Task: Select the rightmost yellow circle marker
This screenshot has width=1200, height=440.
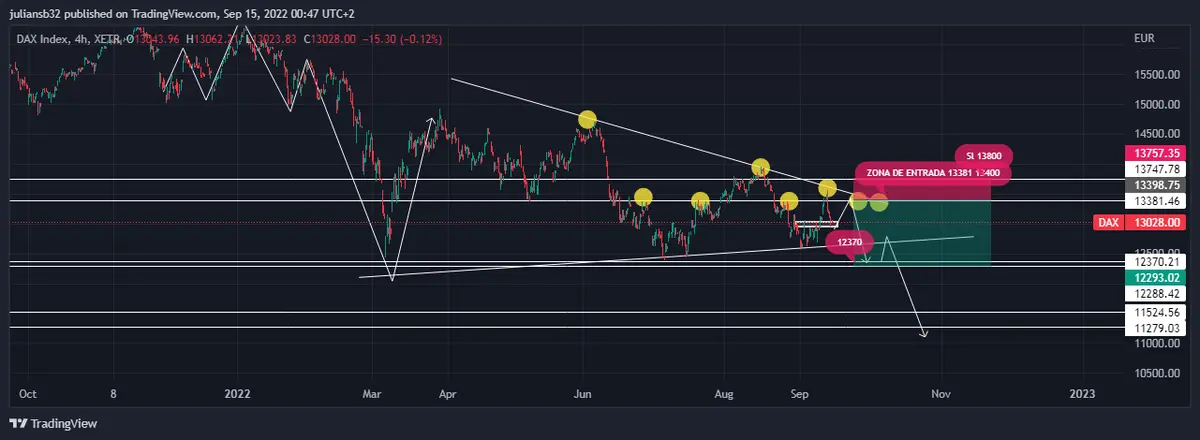Action: (x=879, y=202)
